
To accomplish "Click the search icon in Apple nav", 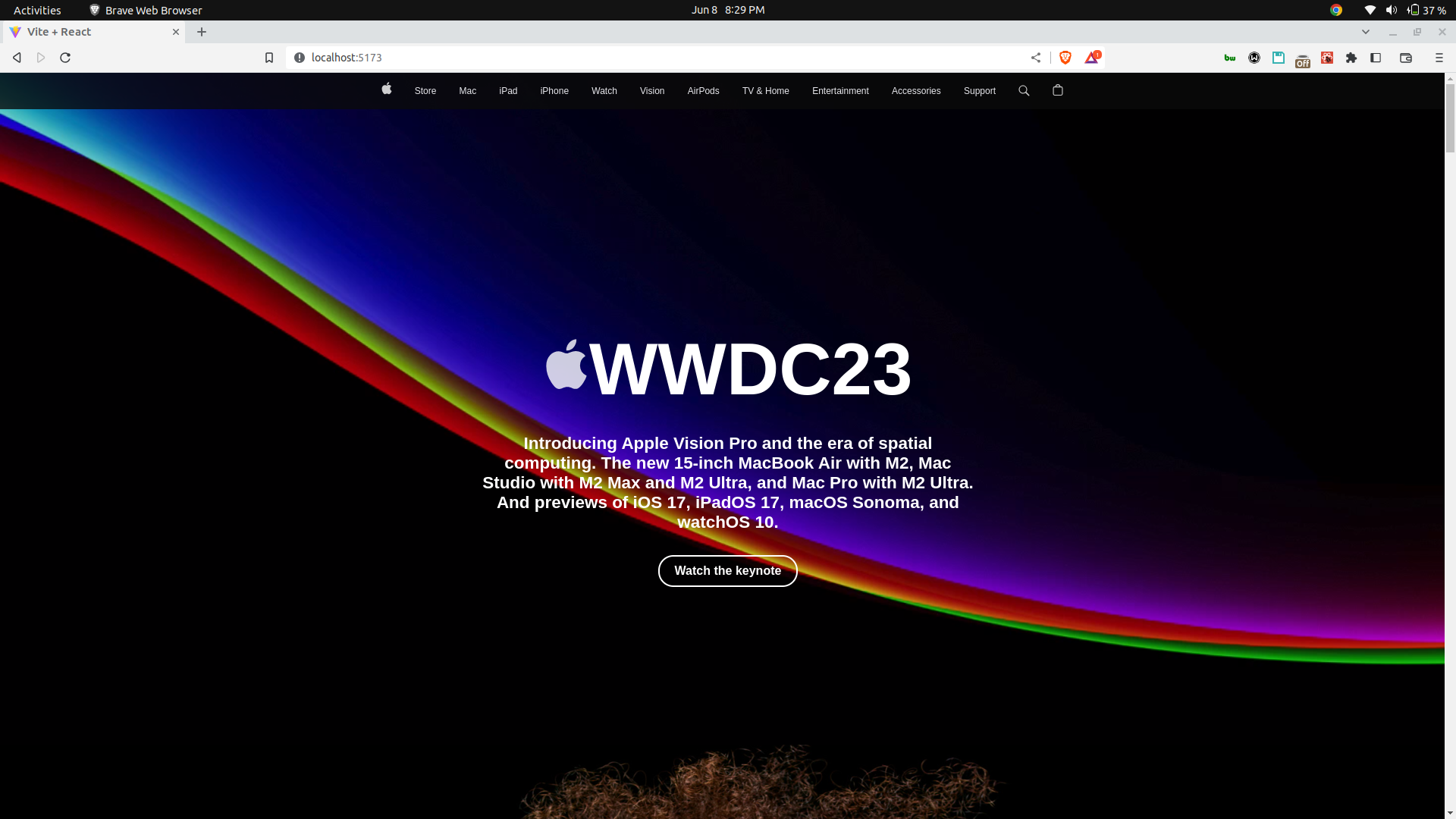I will pyautogui.click(x=1024, y=90).
